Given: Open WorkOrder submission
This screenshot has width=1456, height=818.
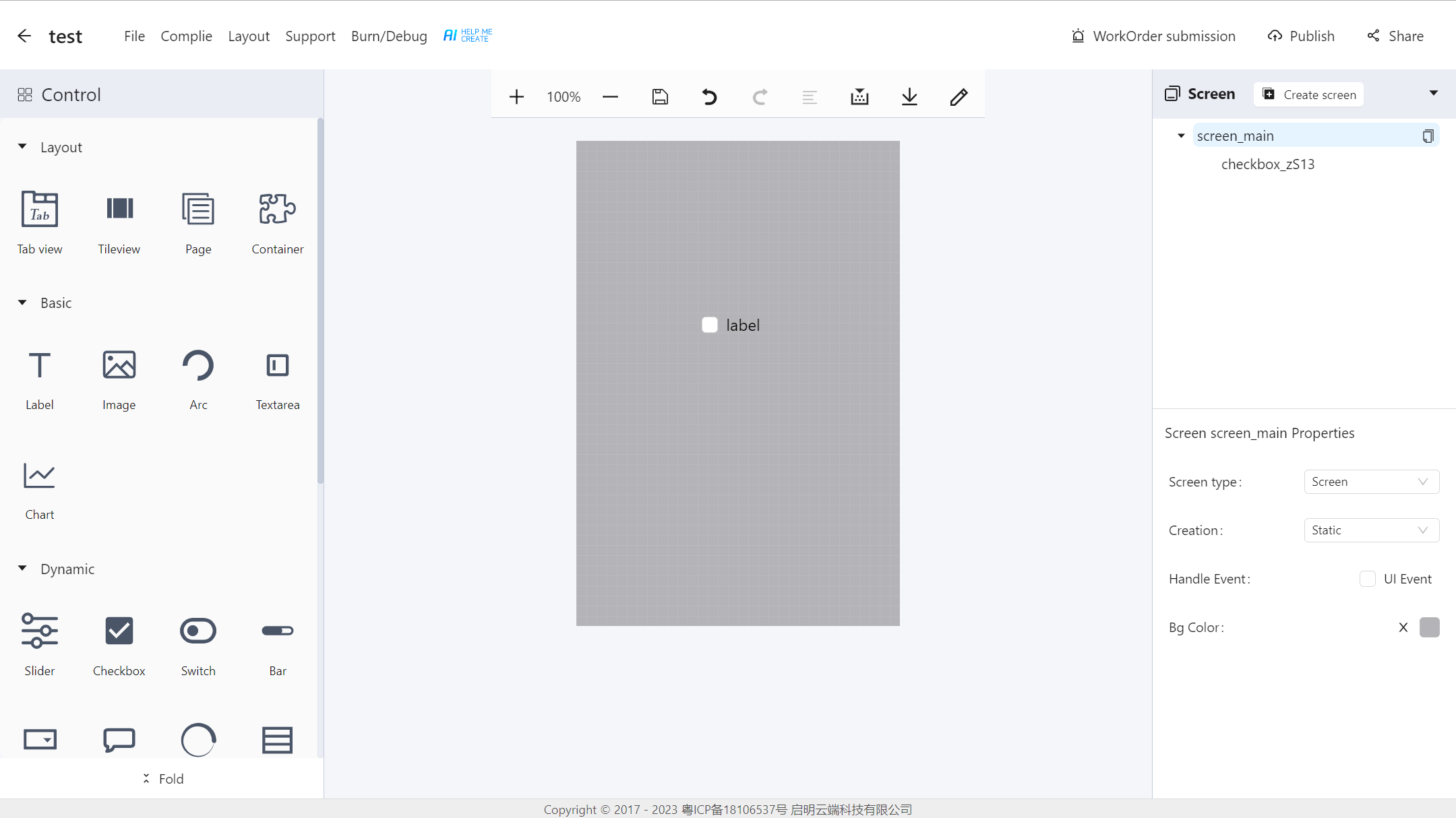Looking at the screenshot, I should coord(1153,36).
